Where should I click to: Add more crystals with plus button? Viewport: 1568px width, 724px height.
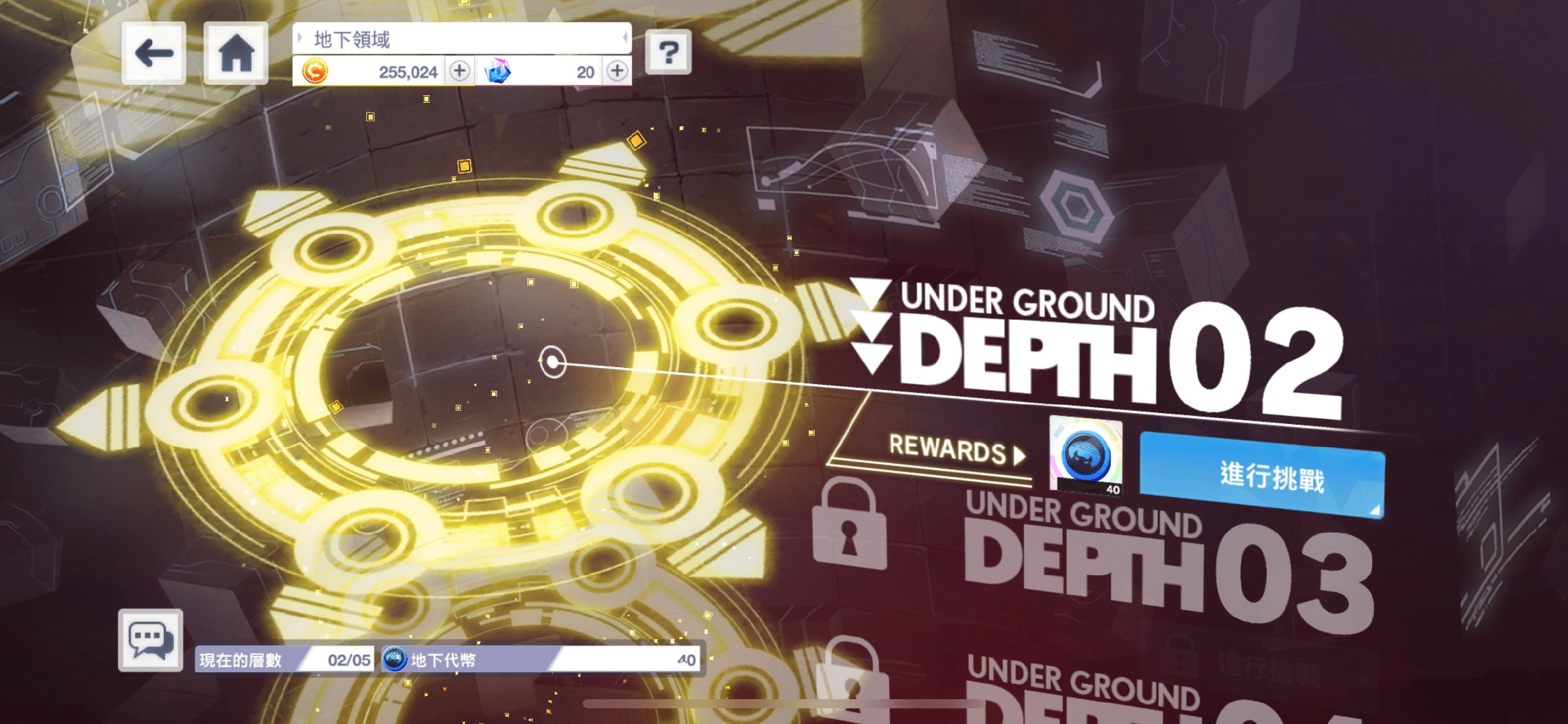click(x=617, y=71)
